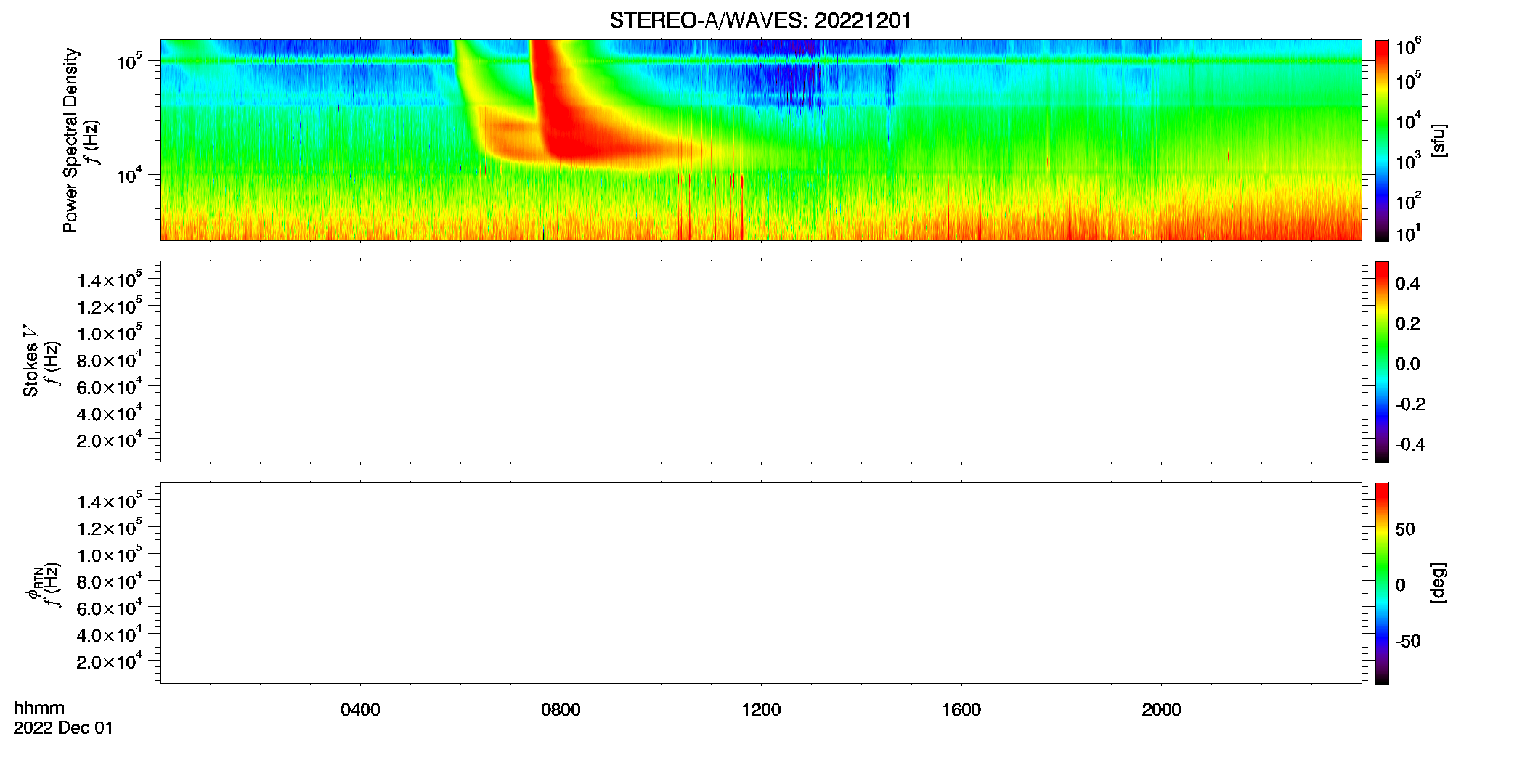Click the Power Spectral Density axis label
Viewport: 1522px width, 784px height.
click(x=70, y=140)
